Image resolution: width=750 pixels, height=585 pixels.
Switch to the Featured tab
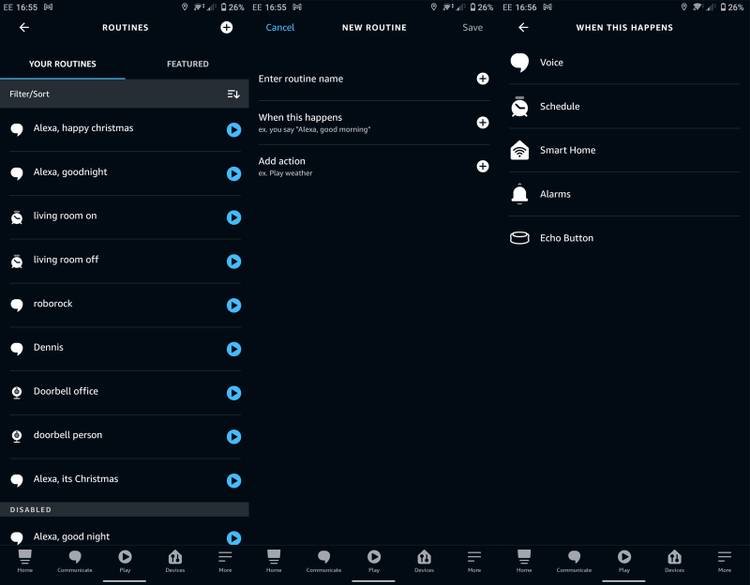(x=187, y=64)
